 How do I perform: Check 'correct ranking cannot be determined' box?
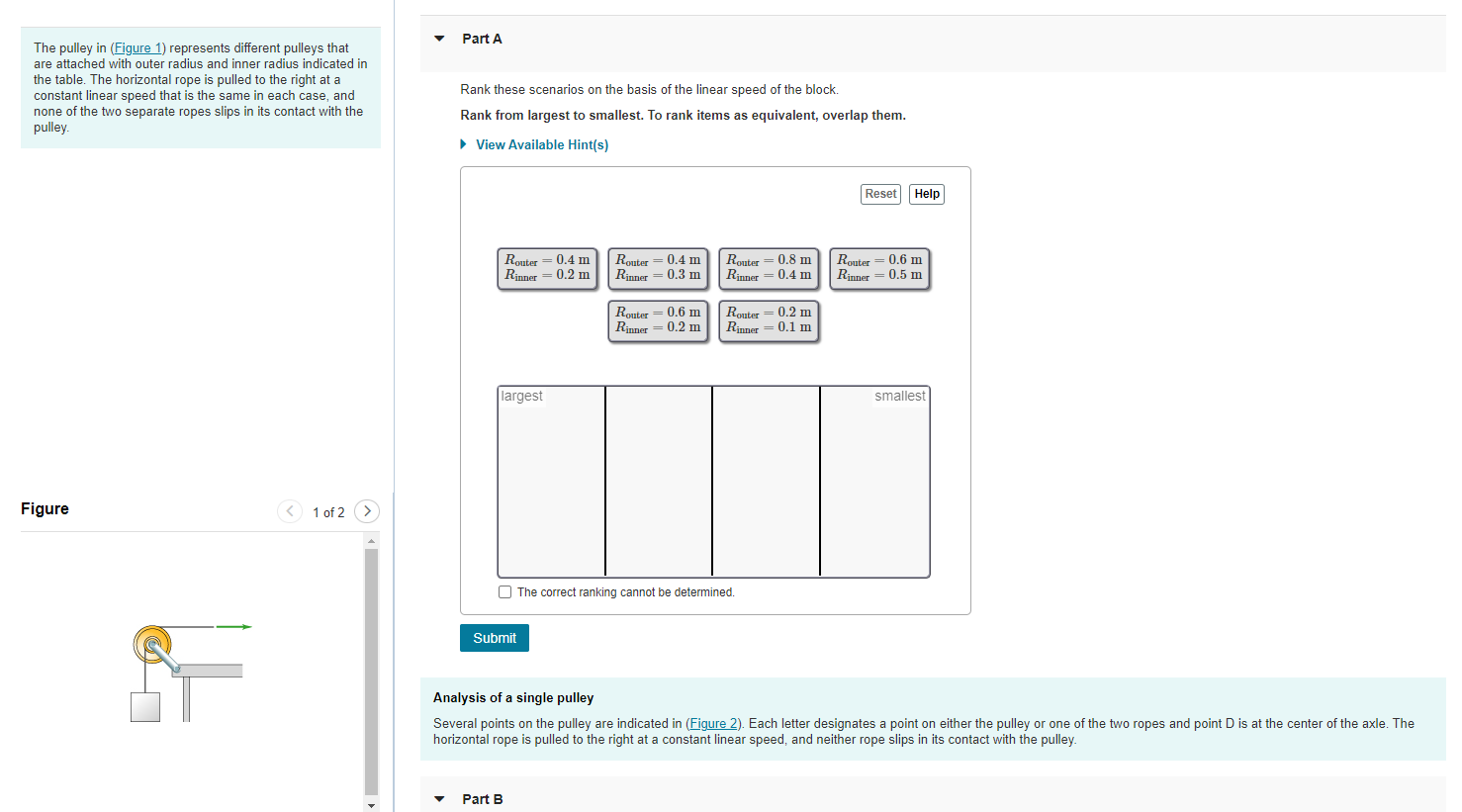[505, 592]
